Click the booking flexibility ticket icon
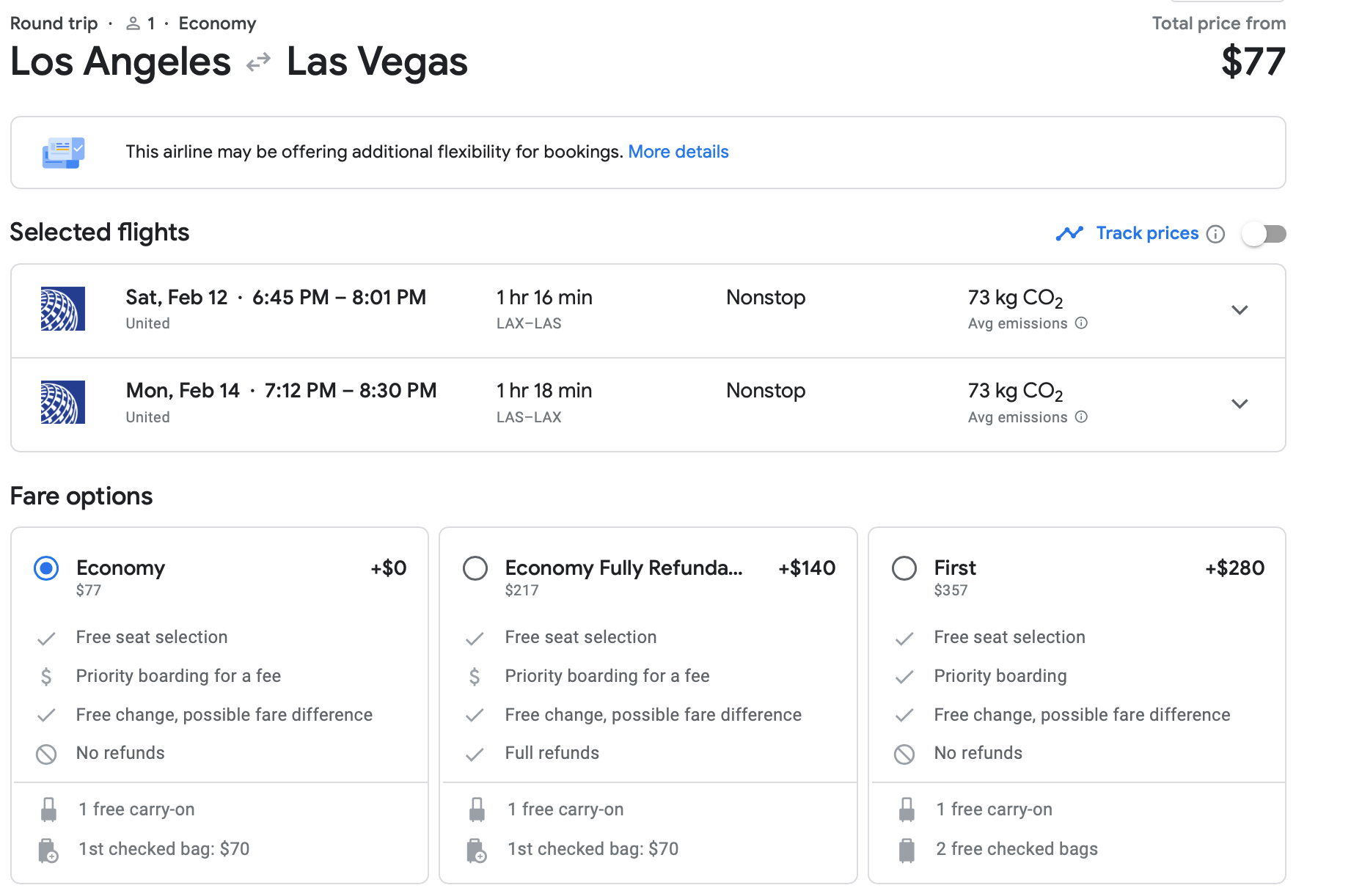 63,153
